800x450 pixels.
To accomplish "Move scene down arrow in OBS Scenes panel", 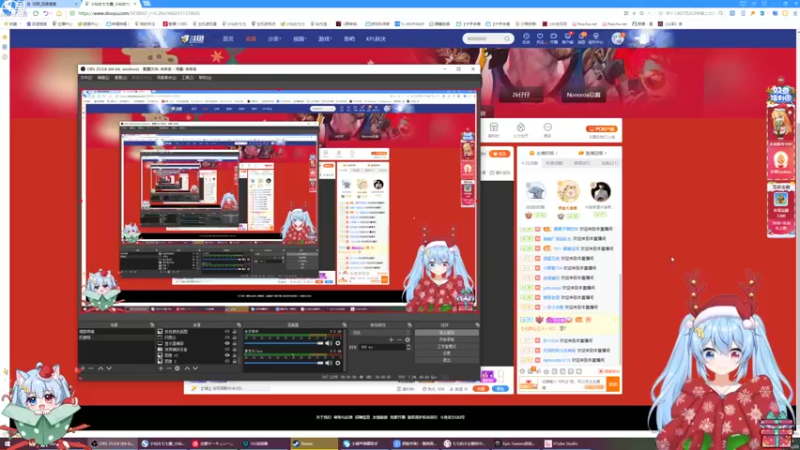I will (109, 368).
